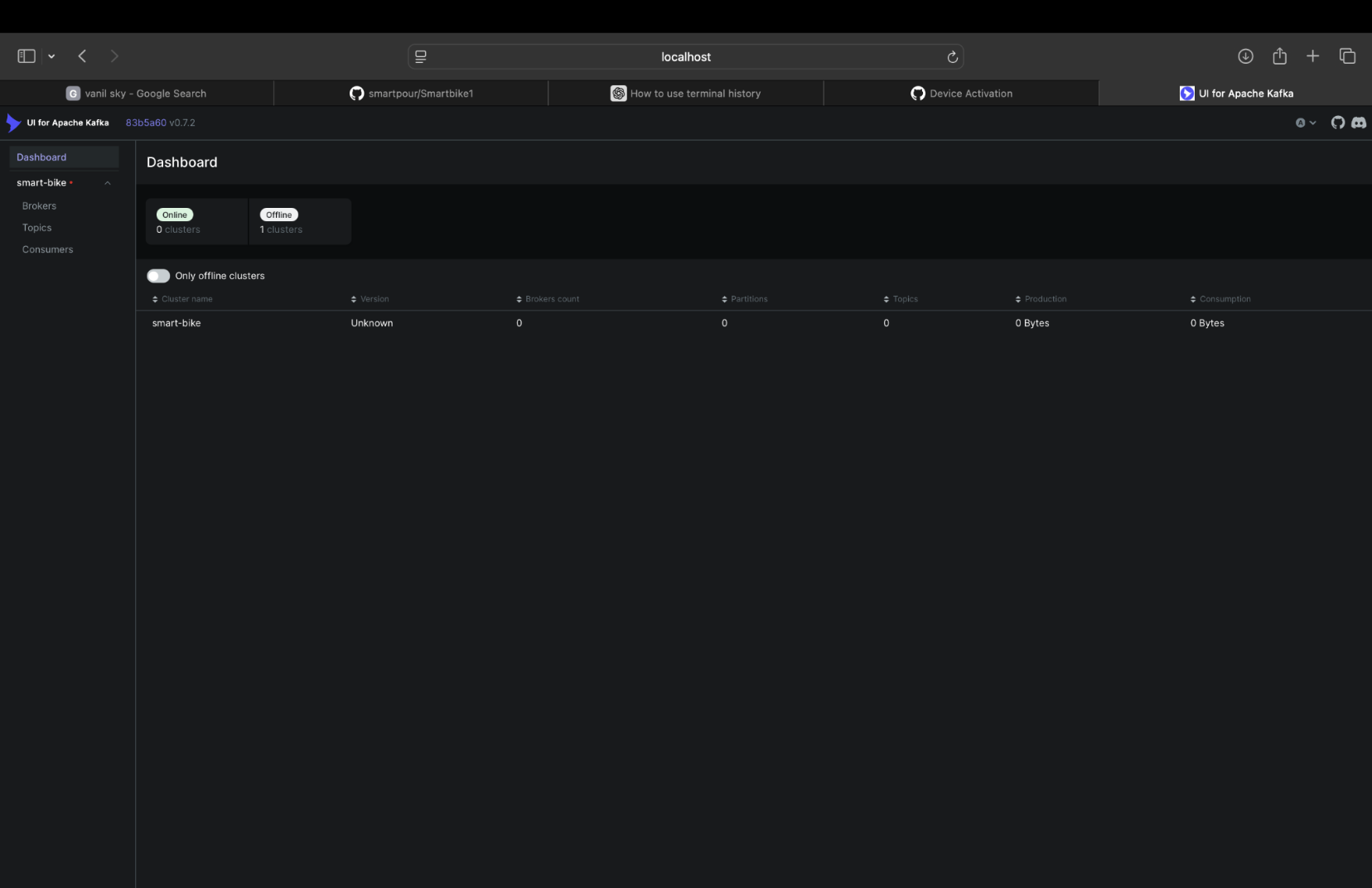Screen dimensions: 1372x888
Task: Switch to the Device Activation tab
Action: tap(962, 93)
